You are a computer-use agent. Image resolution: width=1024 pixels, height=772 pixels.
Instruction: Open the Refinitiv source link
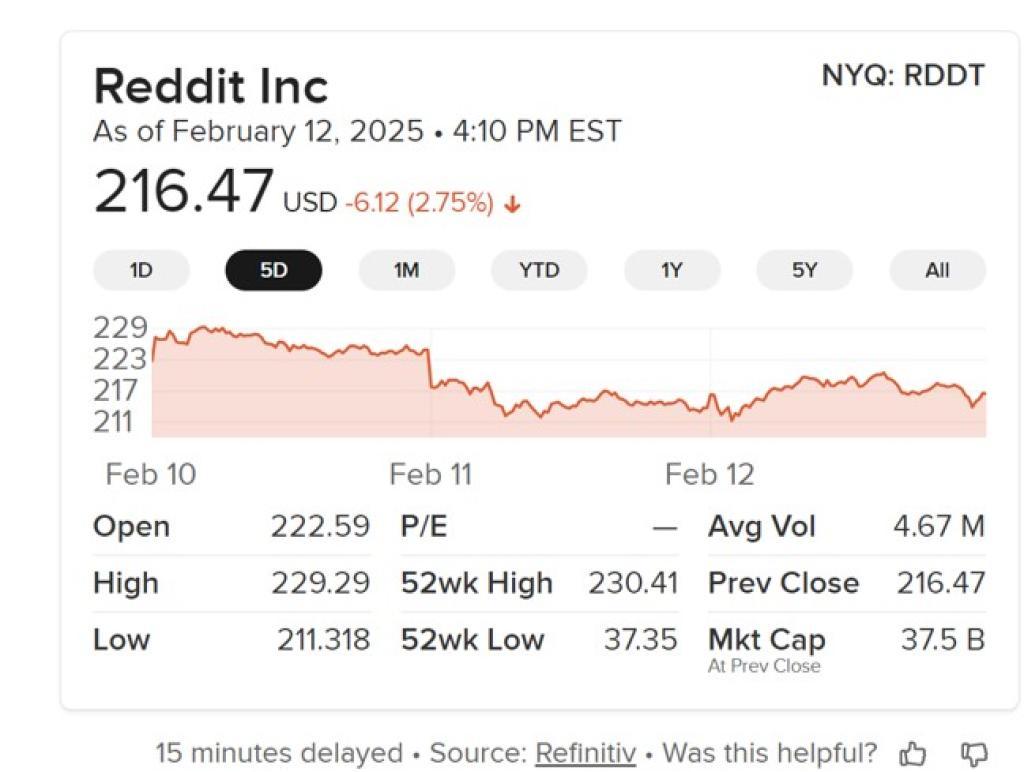click(x=585, y=753)
